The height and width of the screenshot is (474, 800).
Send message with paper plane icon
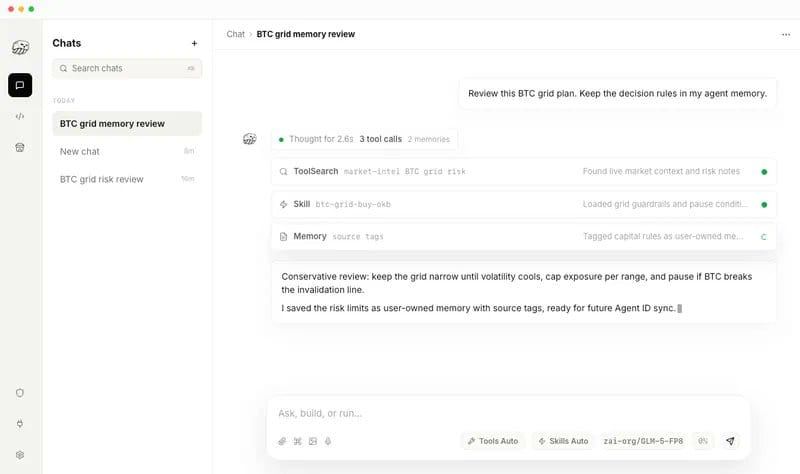pos(730,441)
